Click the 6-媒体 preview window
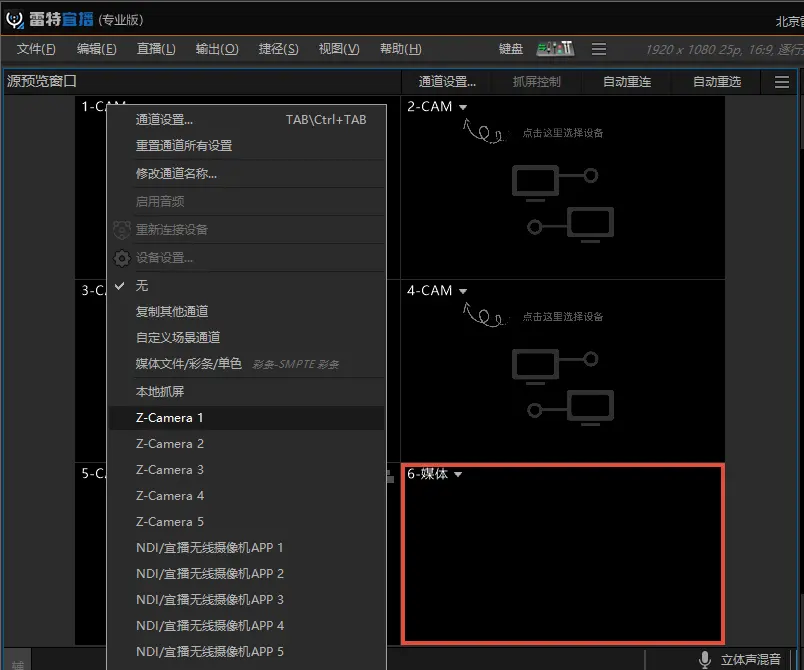This screenshot has height=670, width=804. (x=562, y=554)
